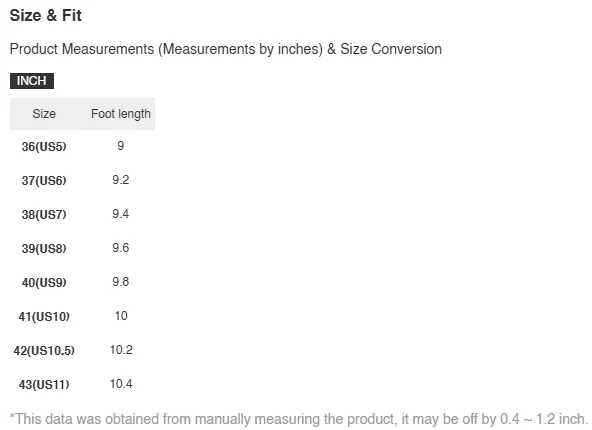Click the Size & Fit heading
This screenshot has width=592, height=430.
[x=46, y=15]
